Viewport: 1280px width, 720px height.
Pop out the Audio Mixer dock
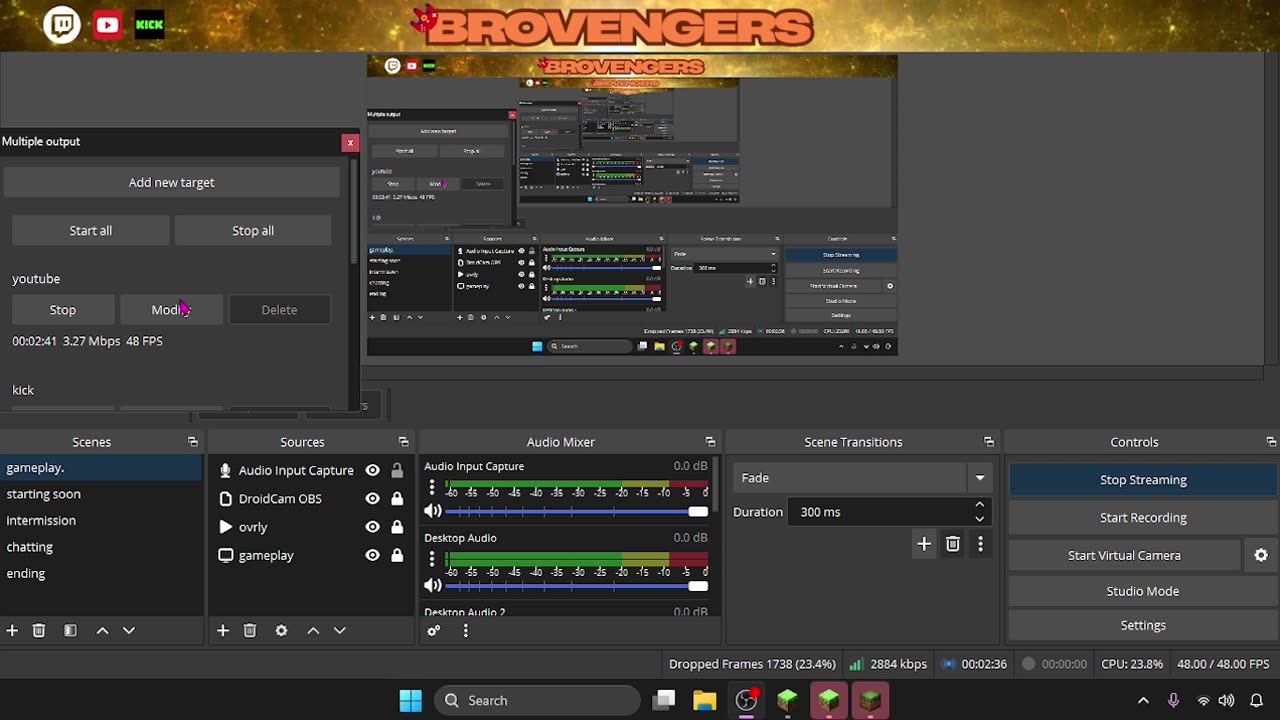click(x=710, y=442)
